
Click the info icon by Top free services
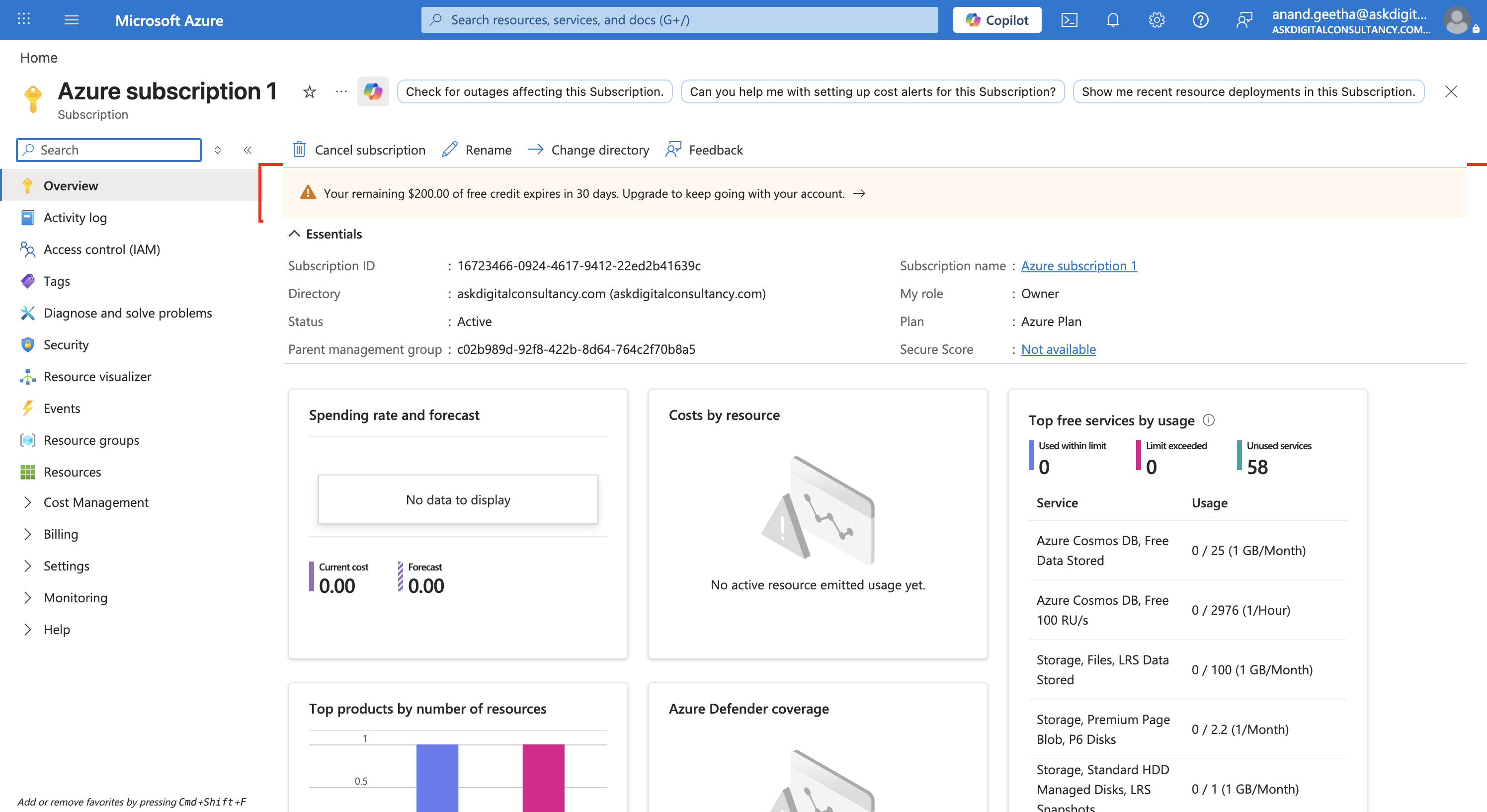pyautogui.click(x=1209, y=420)
